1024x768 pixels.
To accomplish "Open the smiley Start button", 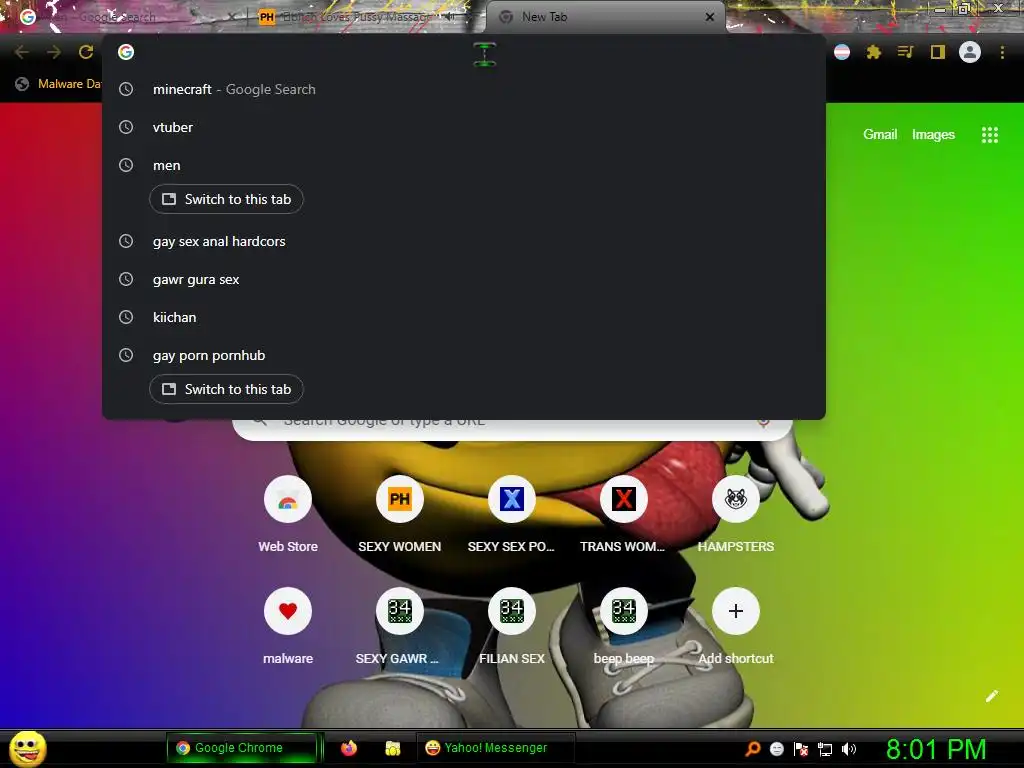I will click(27, 748).
